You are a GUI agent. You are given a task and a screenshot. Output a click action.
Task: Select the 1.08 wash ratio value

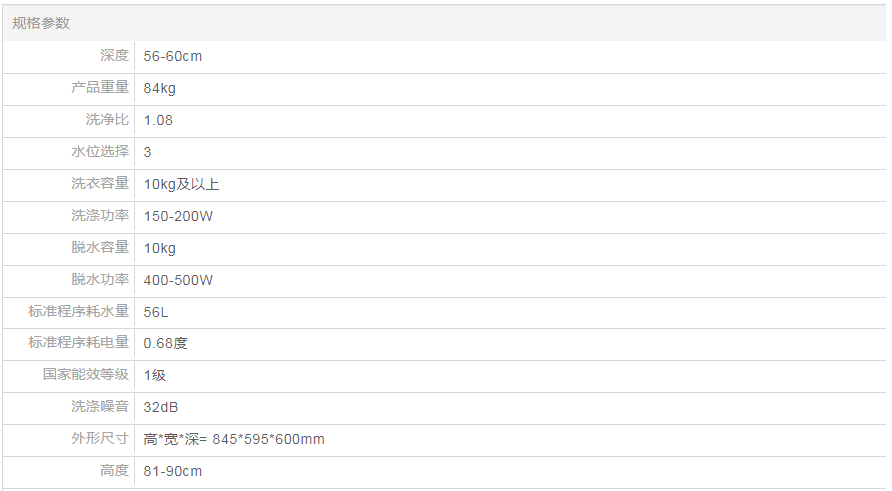click(x=158, y=120)
